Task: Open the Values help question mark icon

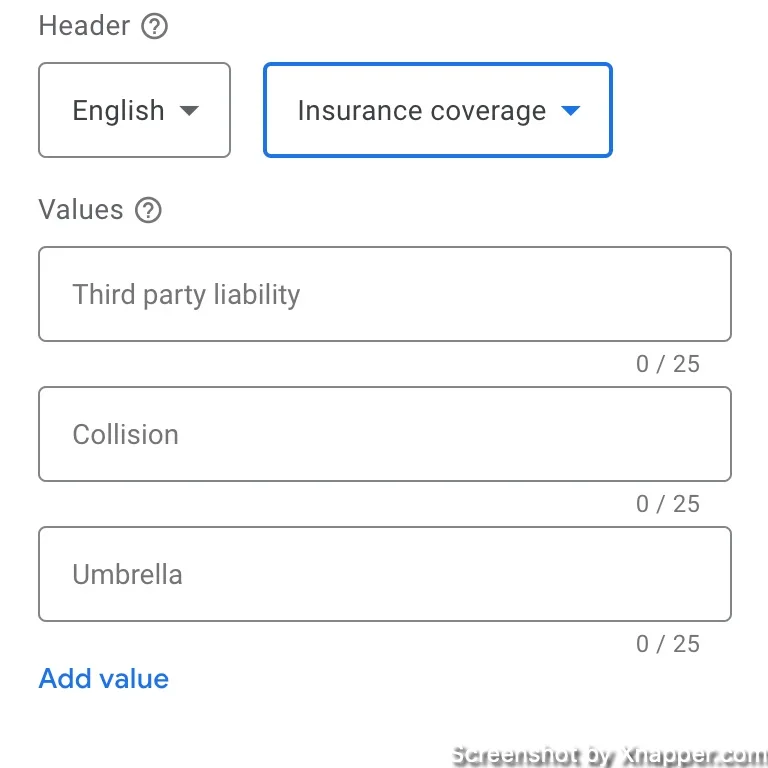Action: (148, 210)
